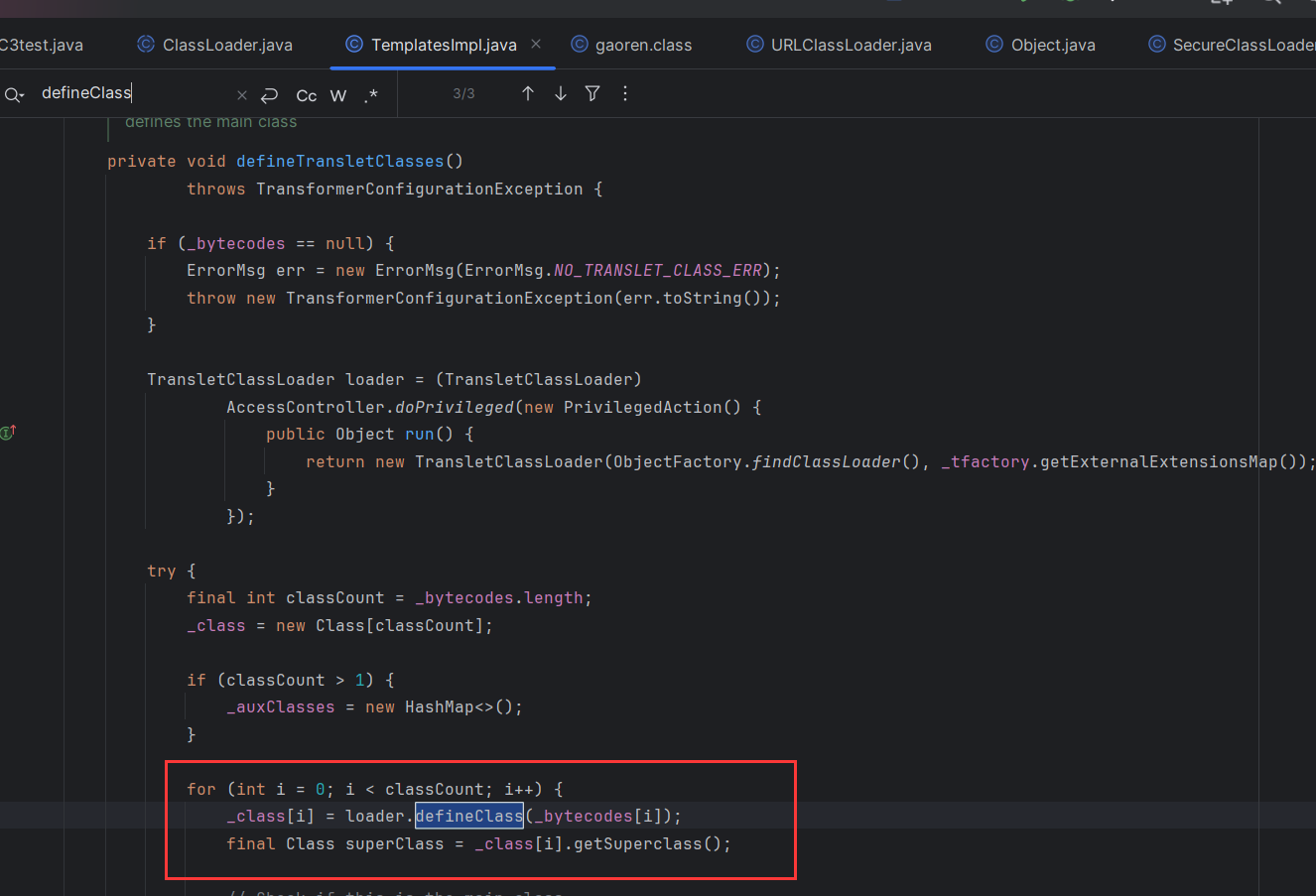Click the 3/3 search match counter
Viewport: 1316px width, 896px height.
(463, 93)
